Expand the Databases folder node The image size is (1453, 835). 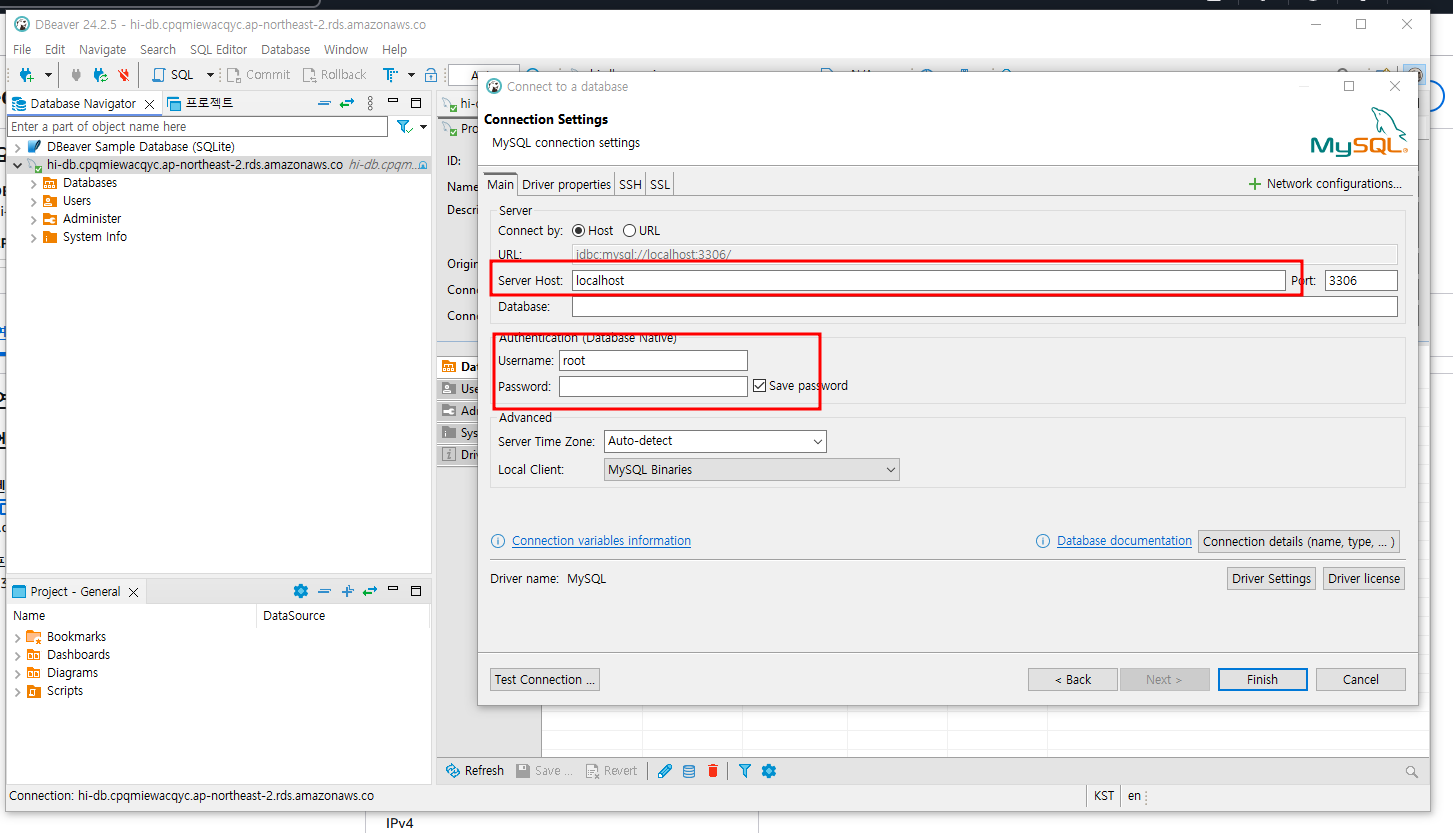tap(34, 183)
